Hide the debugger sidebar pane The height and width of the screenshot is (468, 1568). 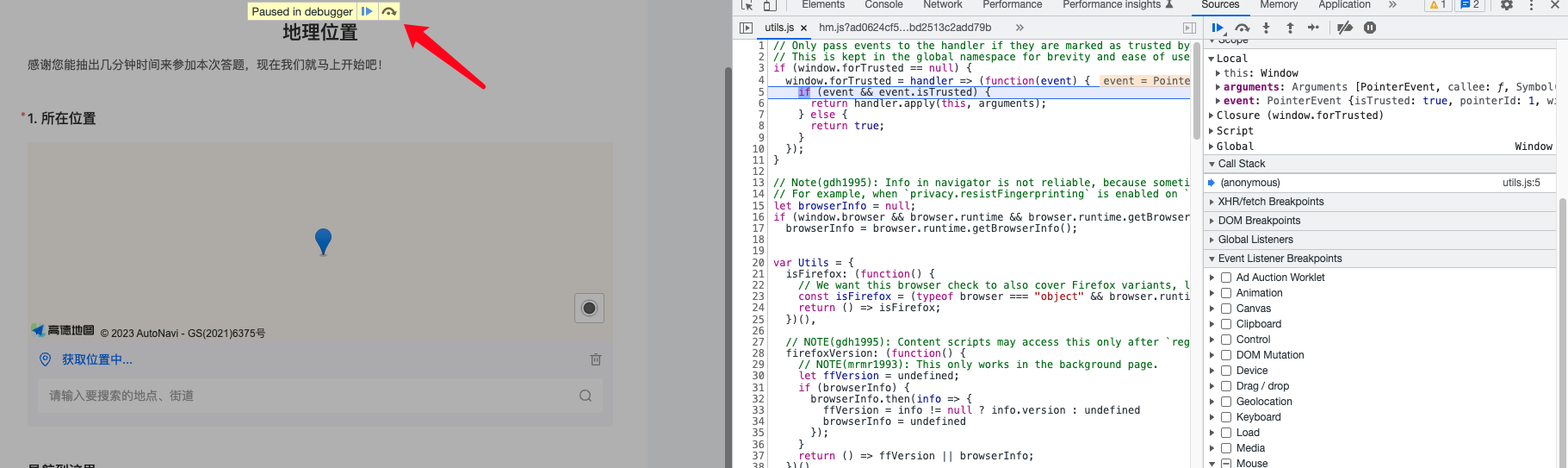[x=1189, y=28]
